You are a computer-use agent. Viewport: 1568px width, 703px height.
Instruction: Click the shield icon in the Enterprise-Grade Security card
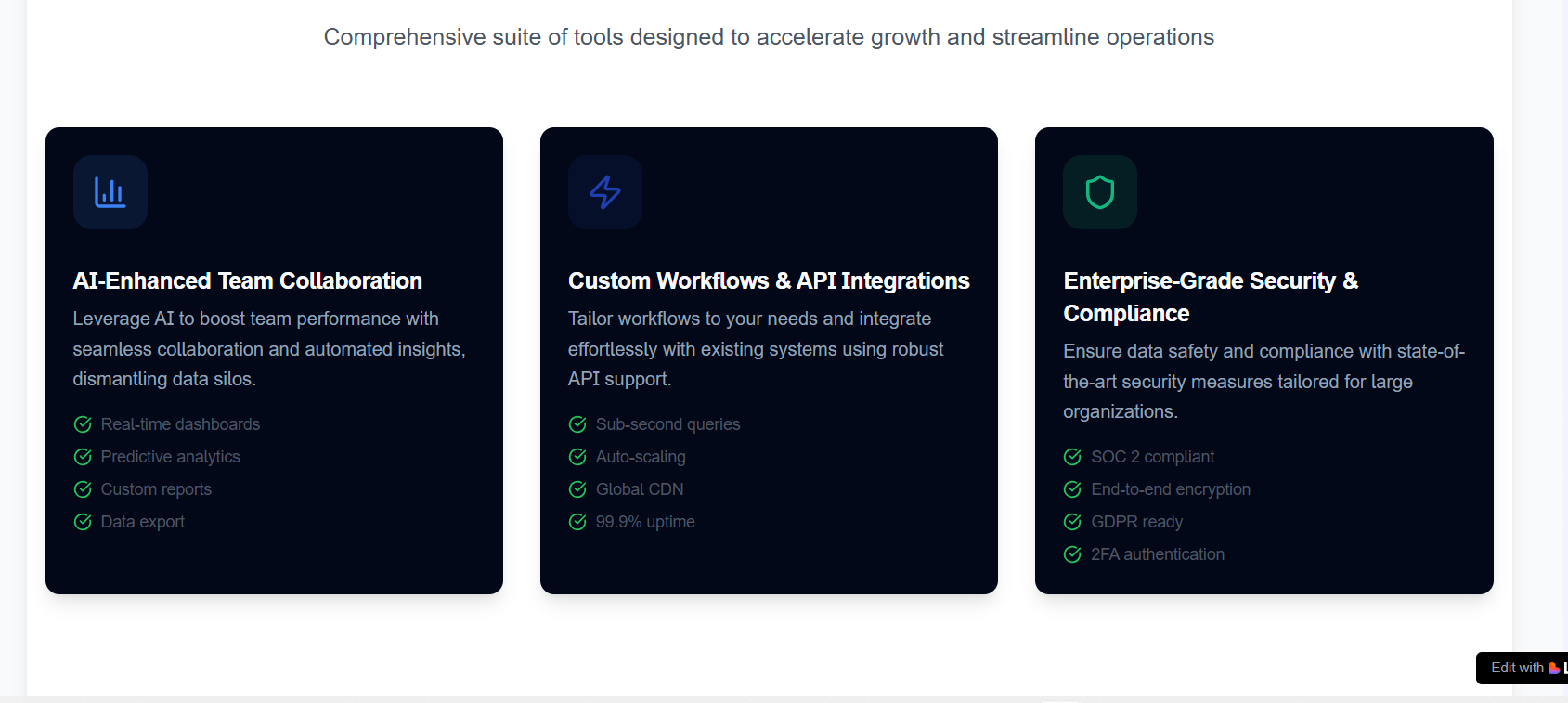coord(1100,192)
